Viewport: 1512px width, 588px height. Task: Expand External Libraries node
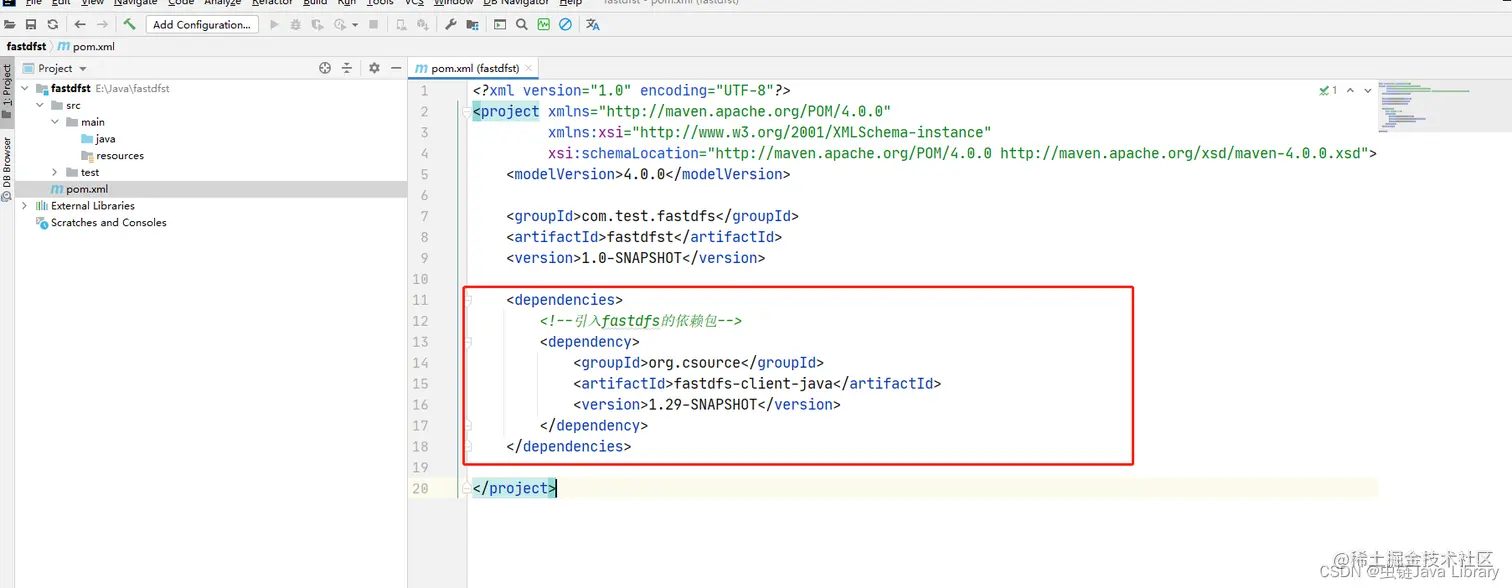[x=25, y=206]
